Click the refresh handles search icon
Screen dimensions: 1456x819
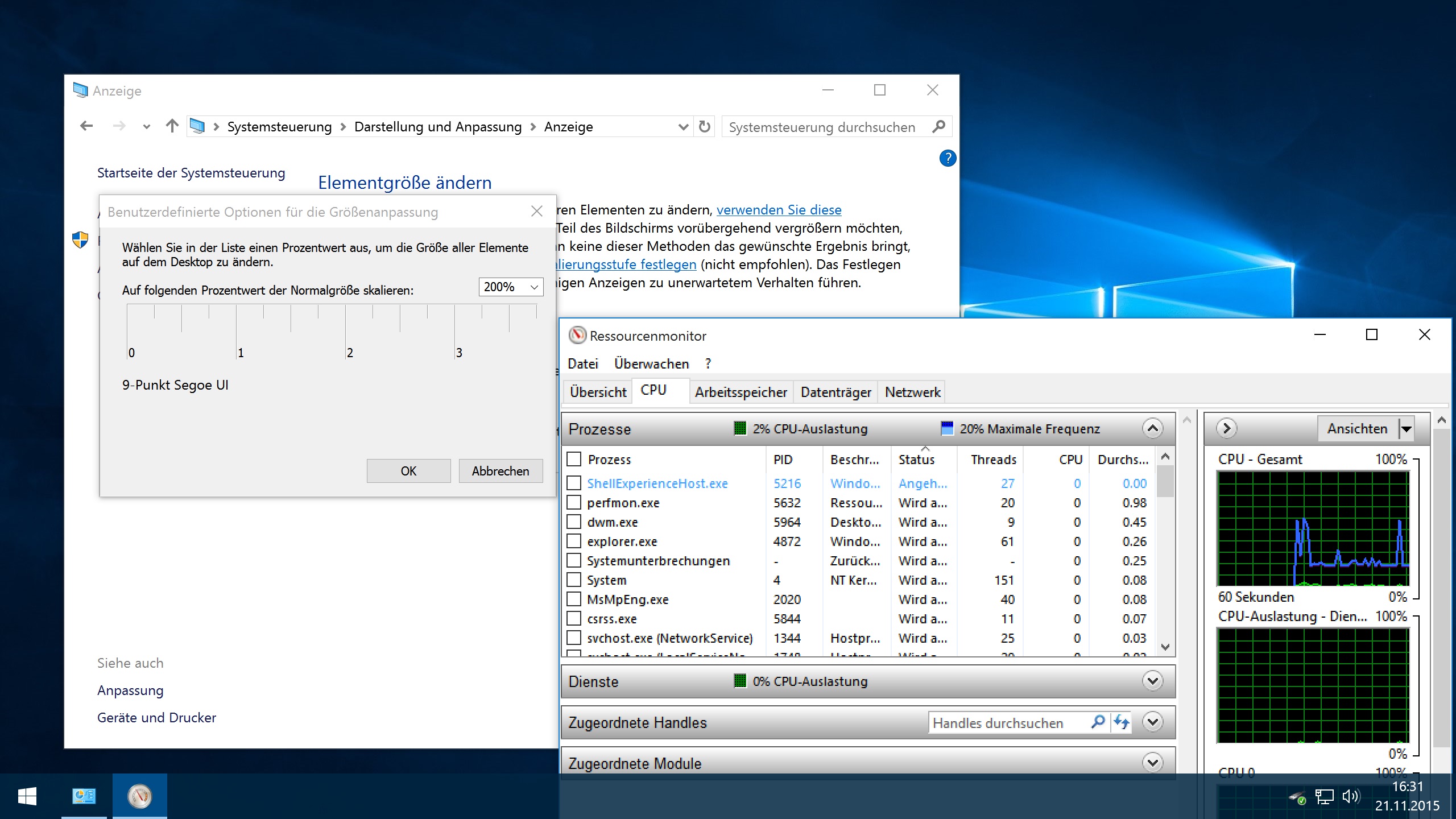1121,722
